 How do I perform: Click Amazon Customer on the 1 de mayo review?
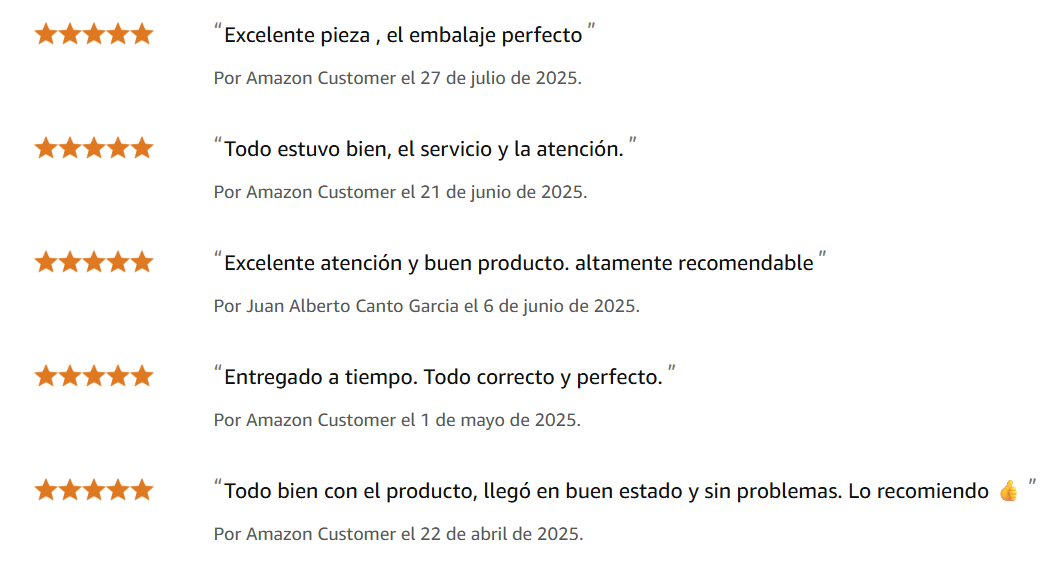[321, 420]
